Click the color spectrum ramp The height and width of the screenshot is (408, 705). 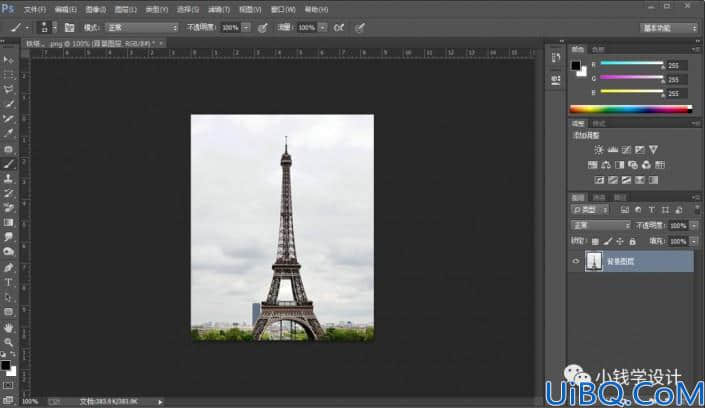tap(631, 109)
